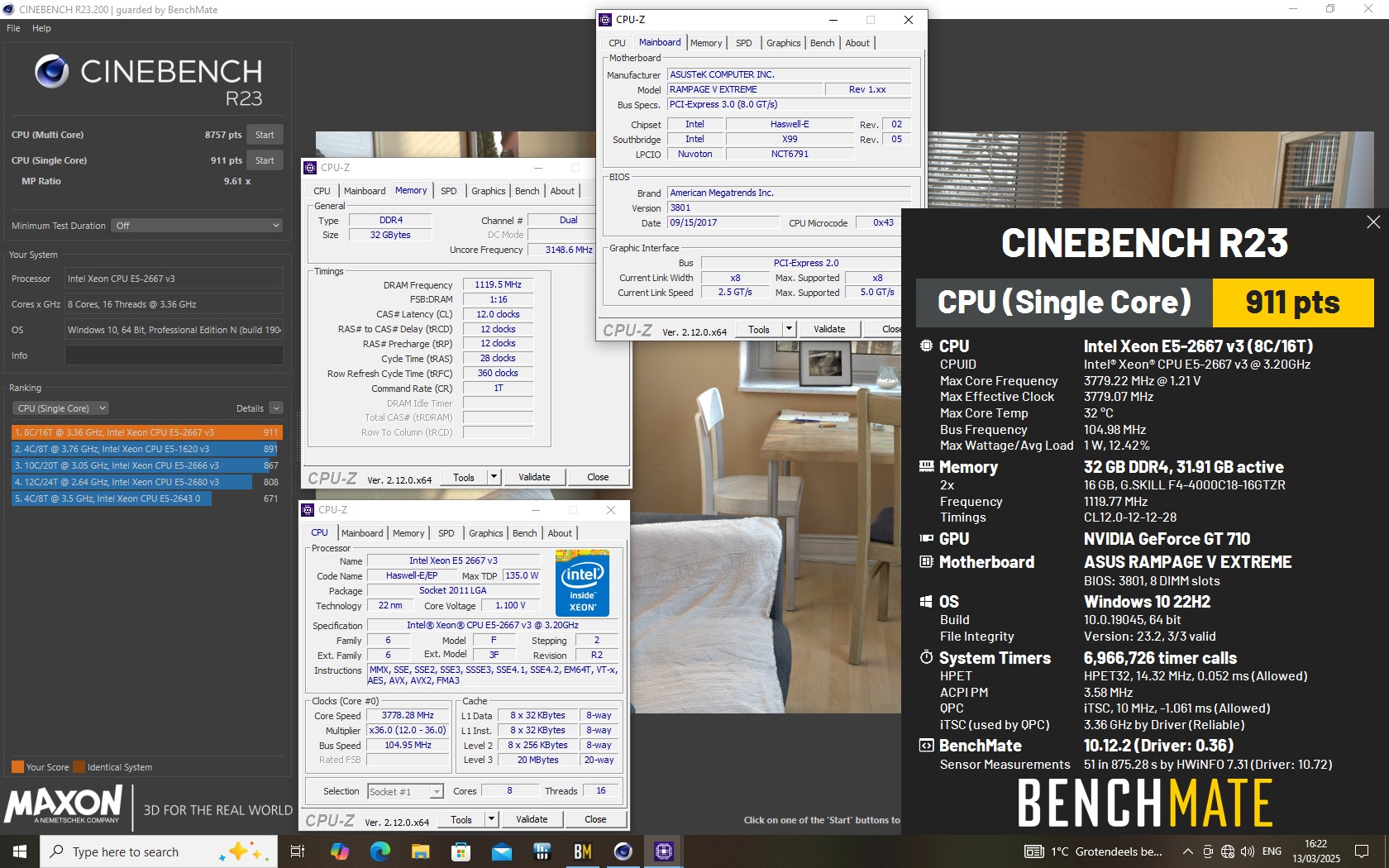The image size is (1389, 868).
Task: Click the CPU-Z title icon in Mainboard window
Action: tap(605, 20)
